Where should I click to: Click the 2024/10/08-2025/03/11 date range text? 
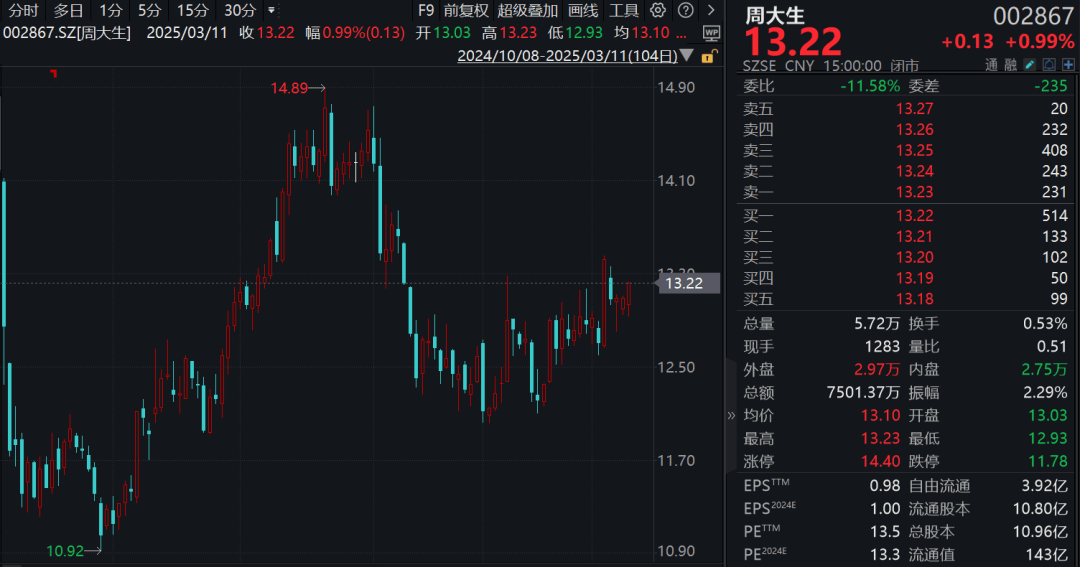(568, 56)
